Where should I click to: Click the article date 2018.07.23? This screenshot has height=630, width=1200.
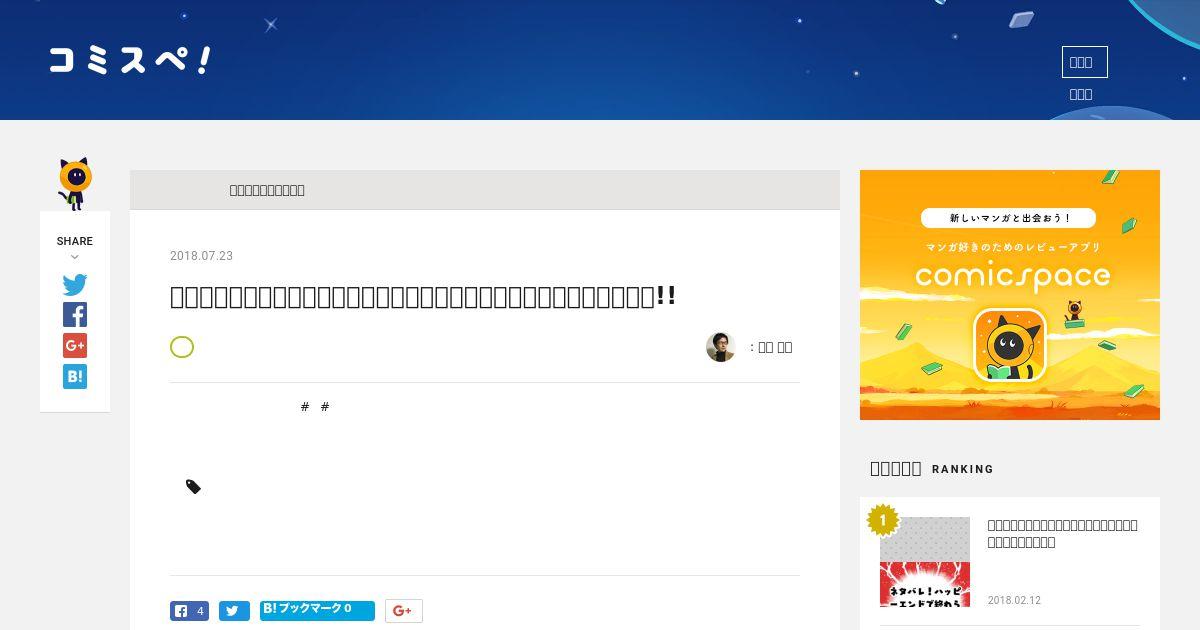[x=201, y=256]
